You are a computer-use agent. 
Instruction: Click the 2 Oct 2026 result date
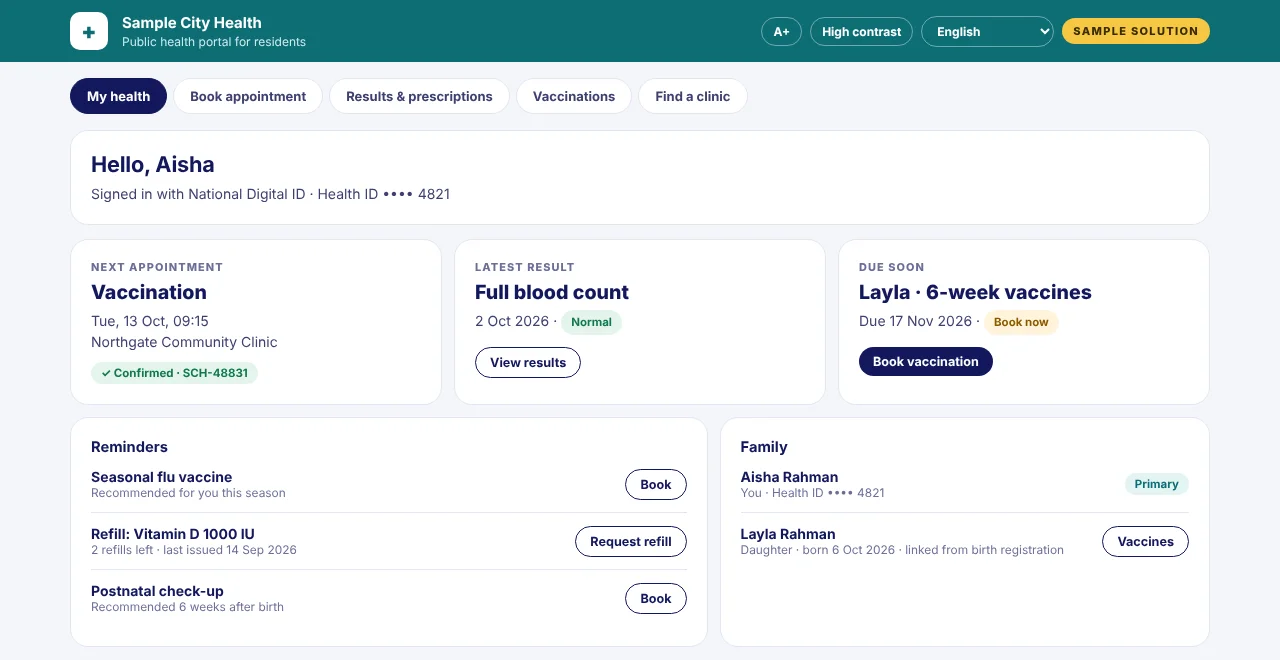[x=512, y=321]
